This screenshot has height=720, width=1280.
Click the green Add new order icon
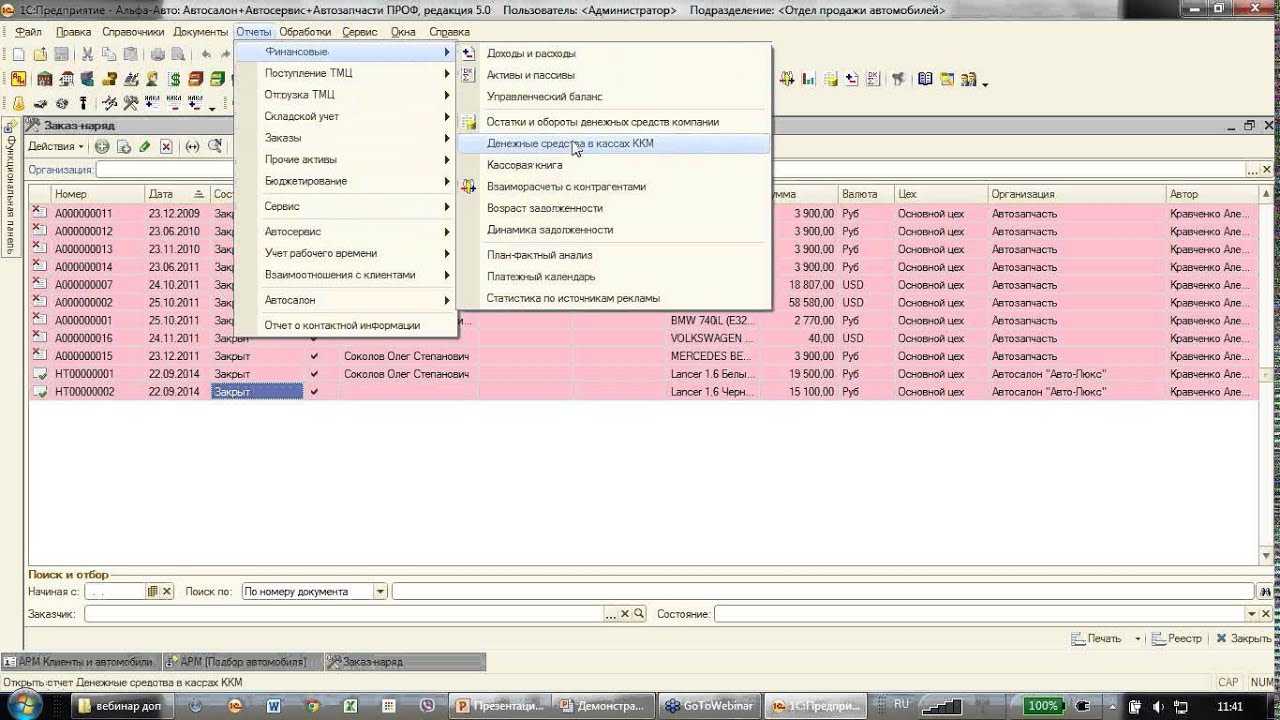coord(102,147)
